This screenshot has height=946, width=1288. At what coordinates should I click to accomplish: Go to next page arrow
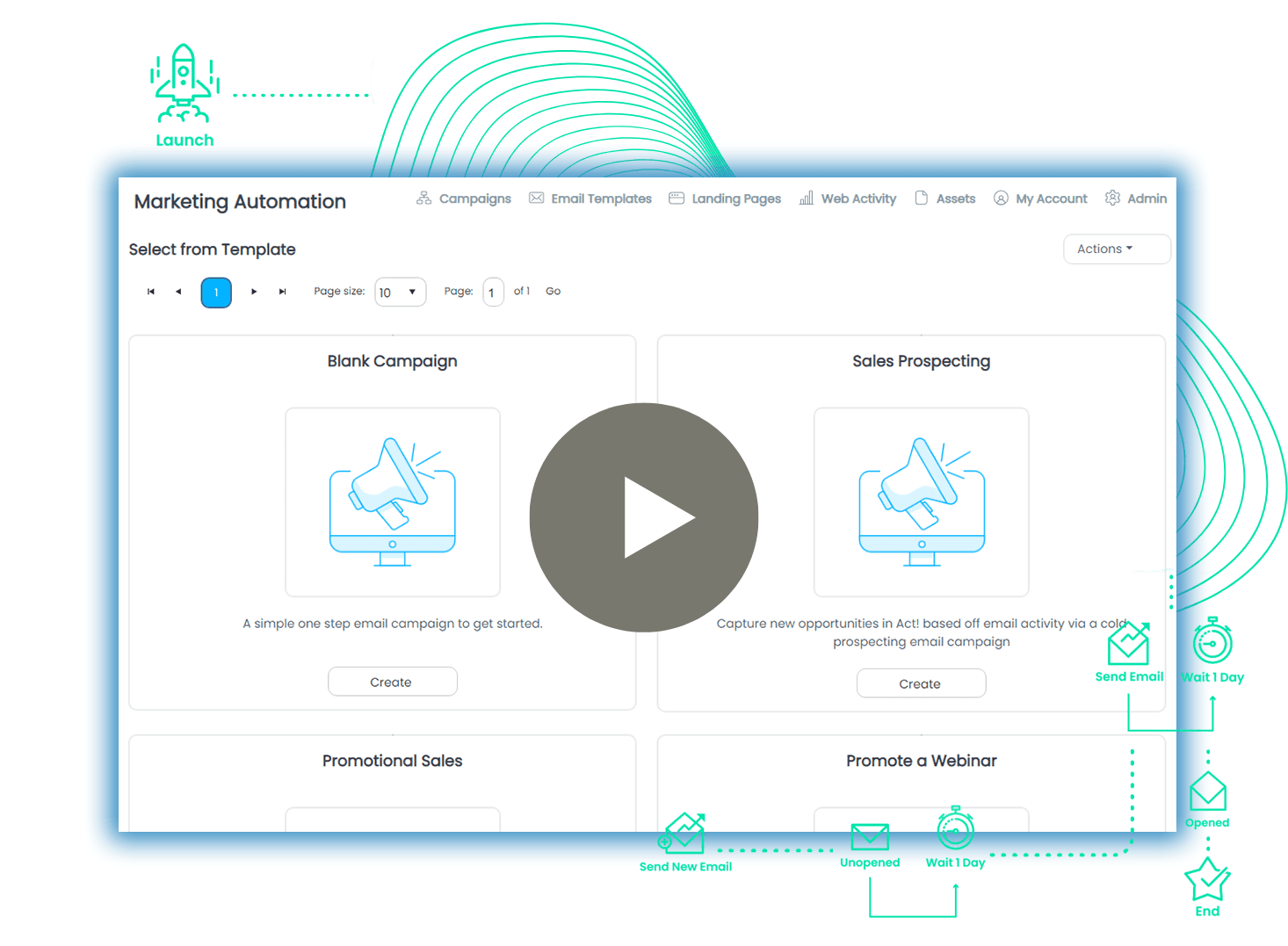pyautogui.click(x=254, y=292)
